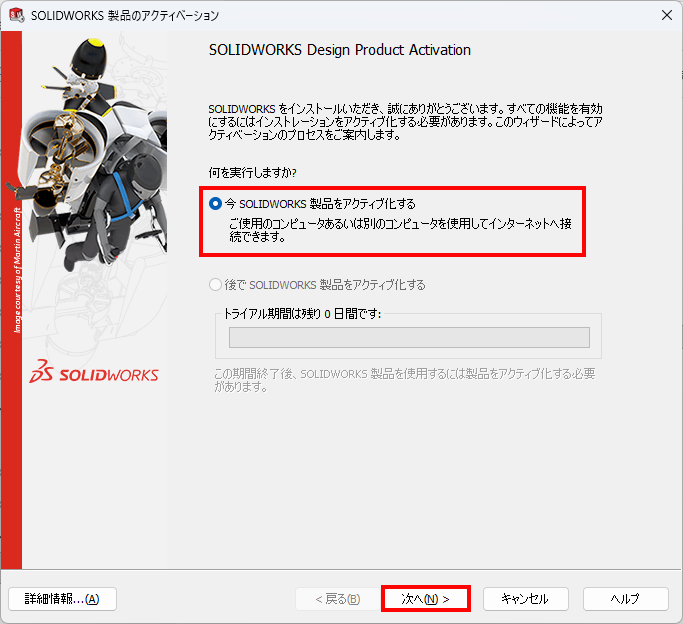This screenshot has width=683, height=624.
Task: Close the SOLIDWORKS activation dialog
Action: (666, 15)
